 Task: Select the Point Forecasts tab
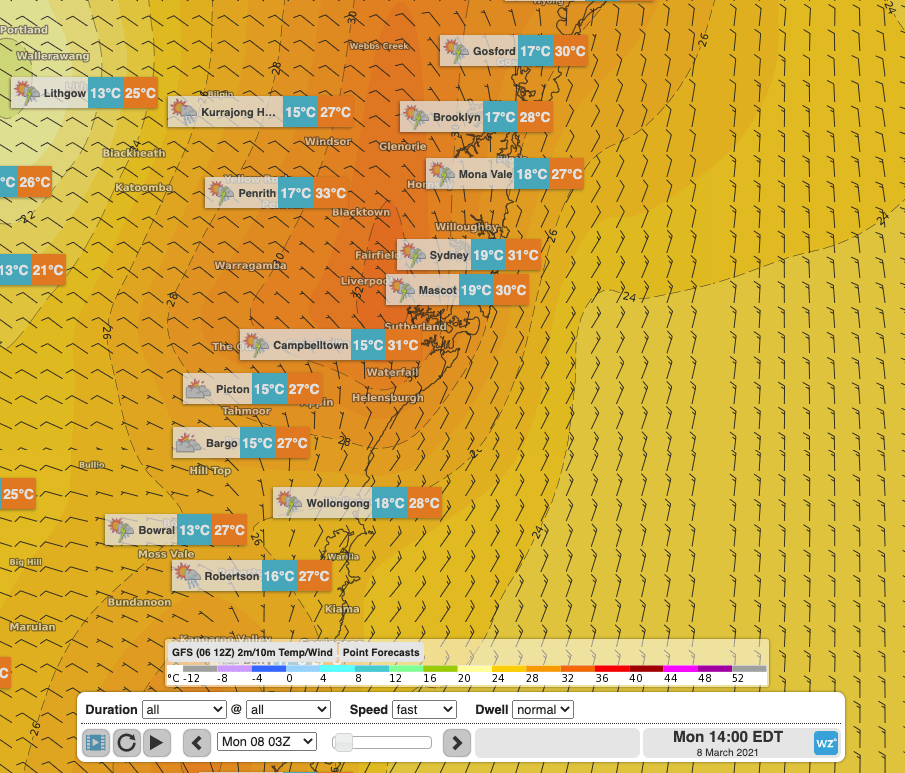point(381,652)
